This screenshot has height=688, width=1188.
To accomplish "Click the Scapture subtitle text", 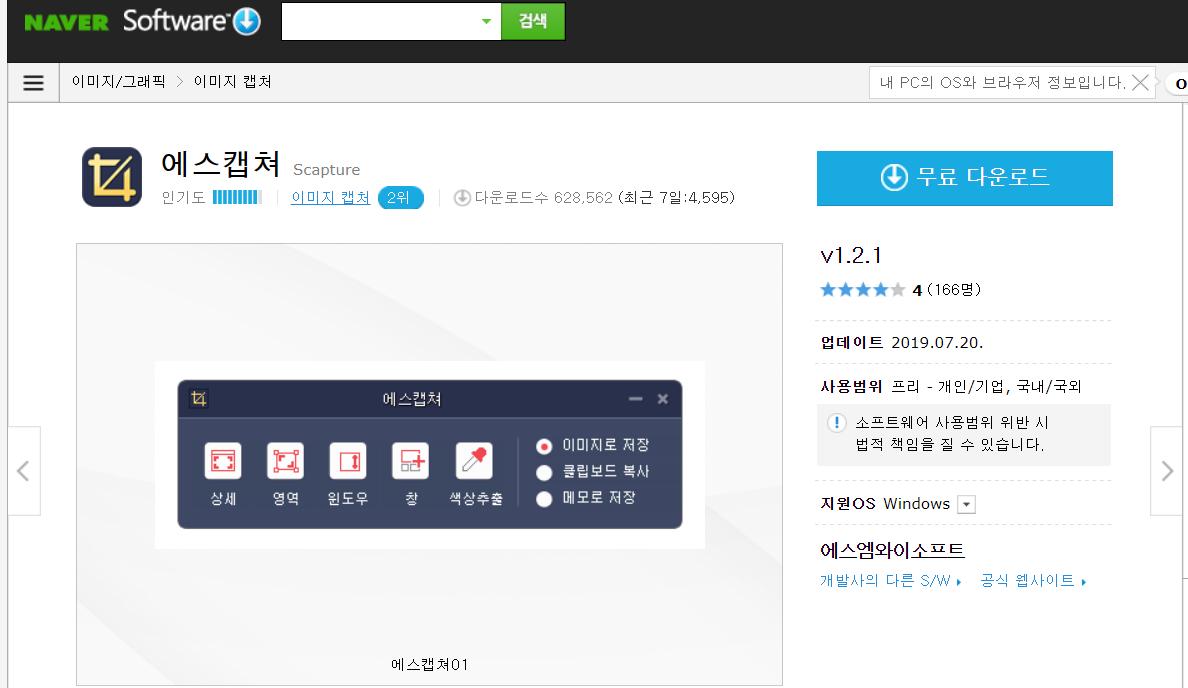I will (327, 170).
